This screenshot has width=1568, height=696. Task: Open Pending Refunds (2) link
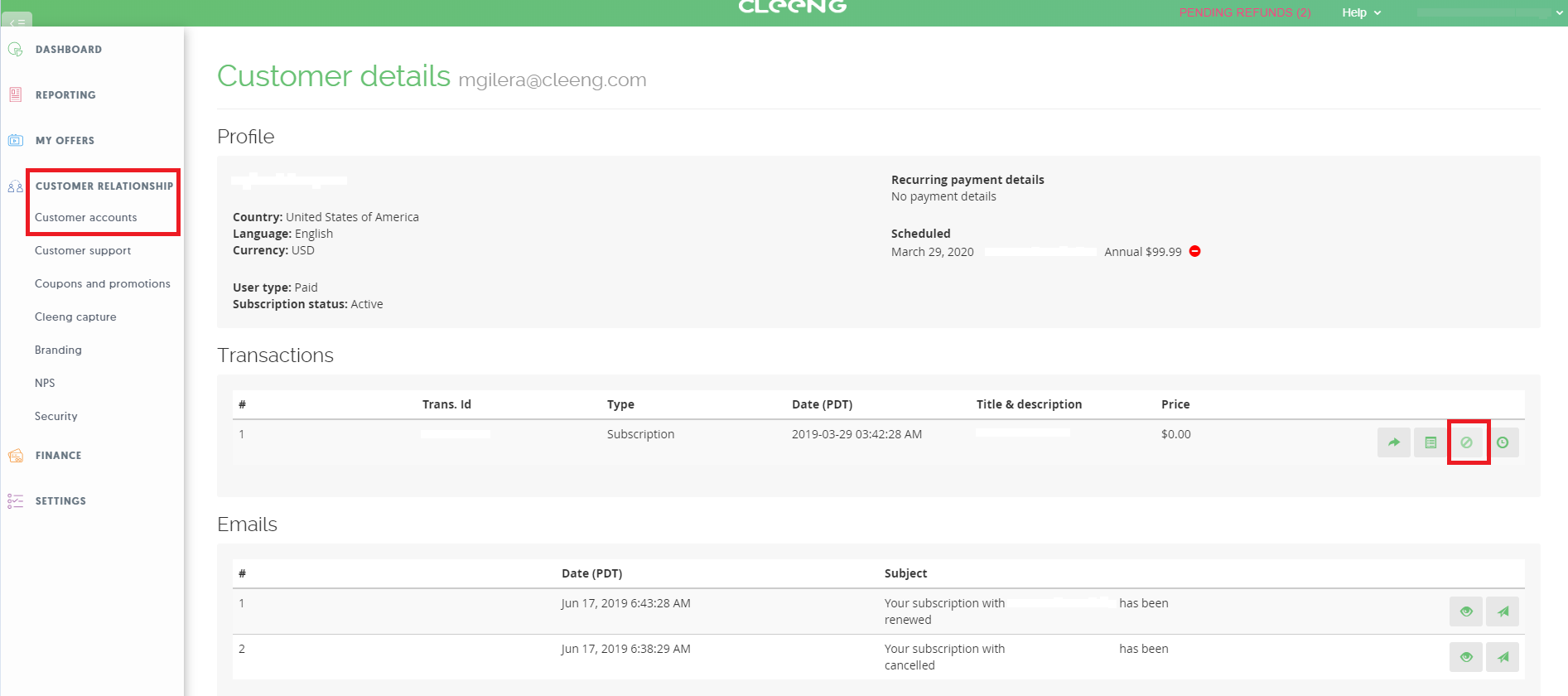point(1245,12)
